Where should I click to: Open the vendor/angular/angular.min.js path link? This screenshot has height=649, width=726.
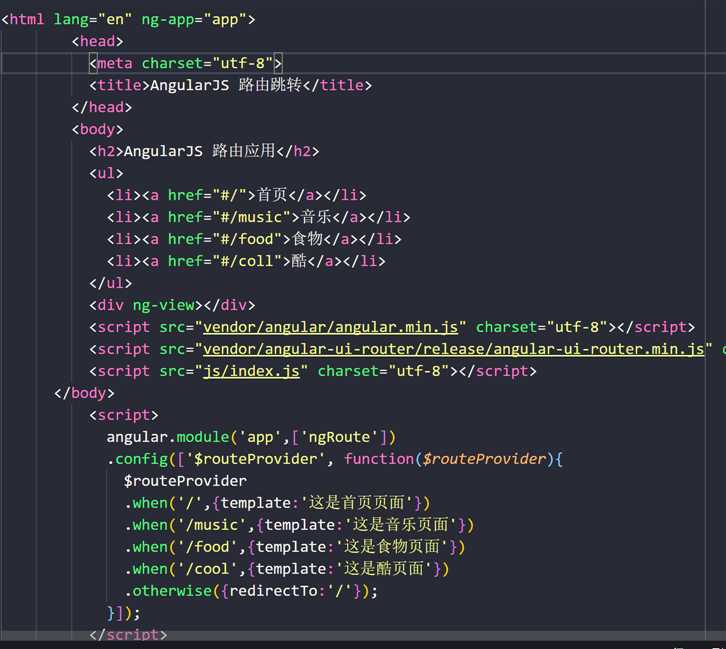[x=331, y=328]
